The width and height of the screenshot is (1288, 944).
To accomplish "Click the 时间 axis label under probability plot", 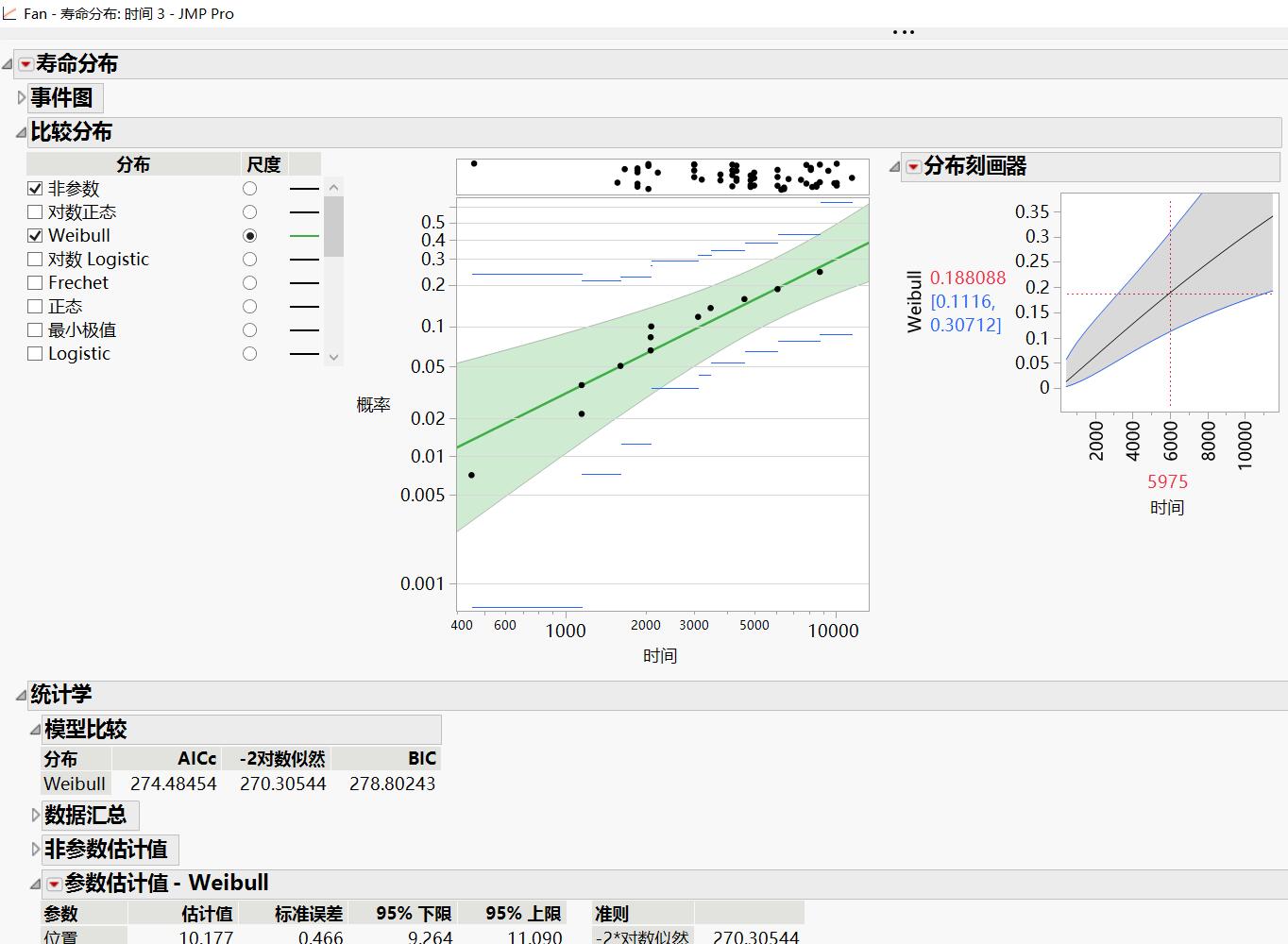I will [x=660, y=655].
